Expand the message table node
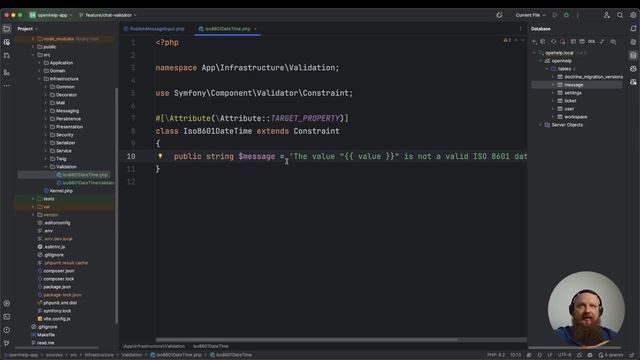Viewport: 640px width, 360px height. [x=553, y=85]
